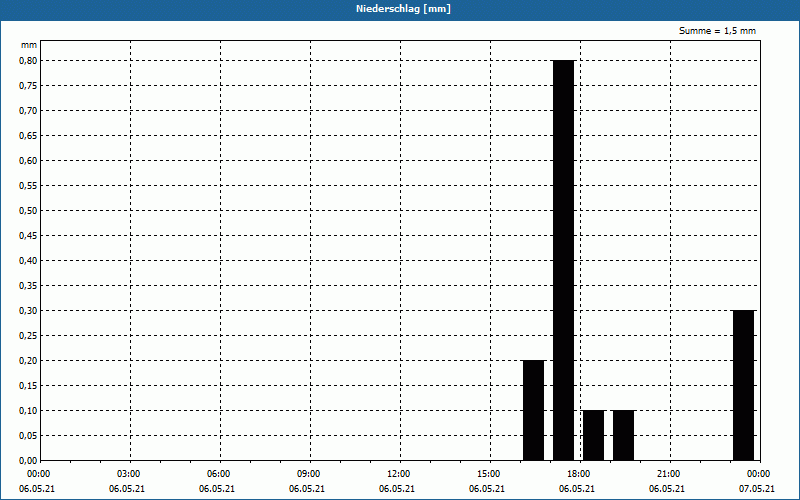Image resolution: width=800 pixels, height=500 pixels.
Task: Click the 06:00 time axis label
Action: click(219, 474)
